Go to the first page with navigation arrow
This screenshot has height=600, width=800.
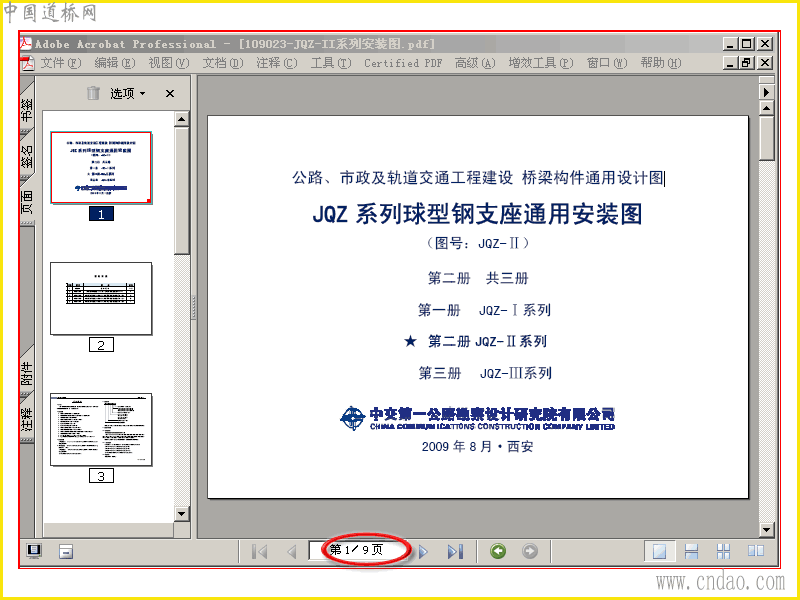click(260, 552)
